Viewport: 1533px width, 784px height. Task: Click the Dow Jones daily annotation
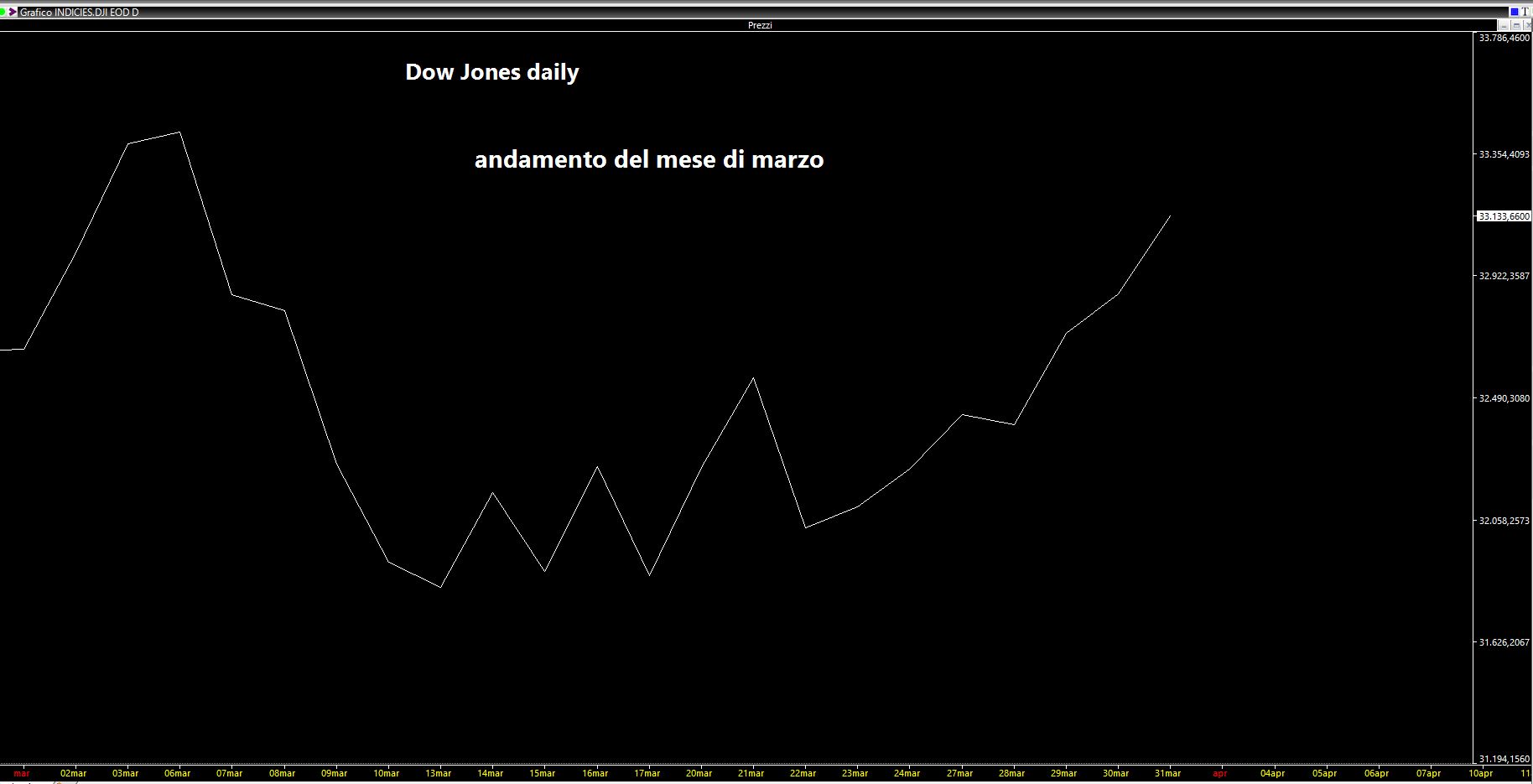point(492,72)
